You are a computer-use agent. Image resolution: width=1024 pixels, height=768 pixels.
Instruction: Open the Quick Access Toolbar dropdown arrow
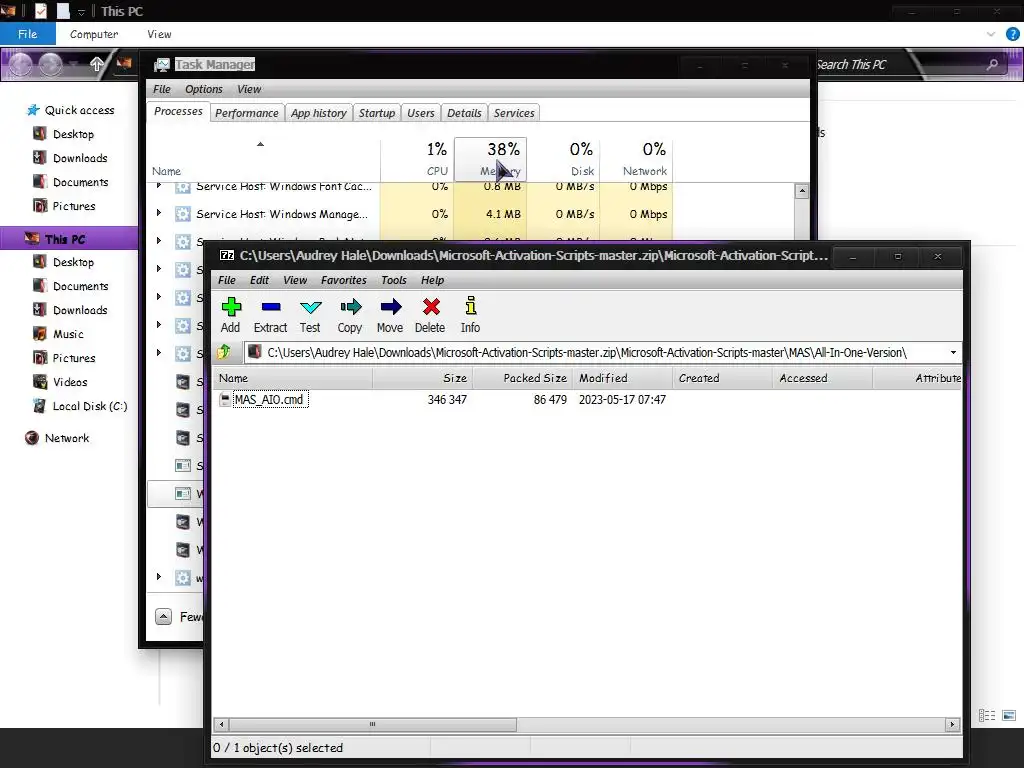pos(82,12)
